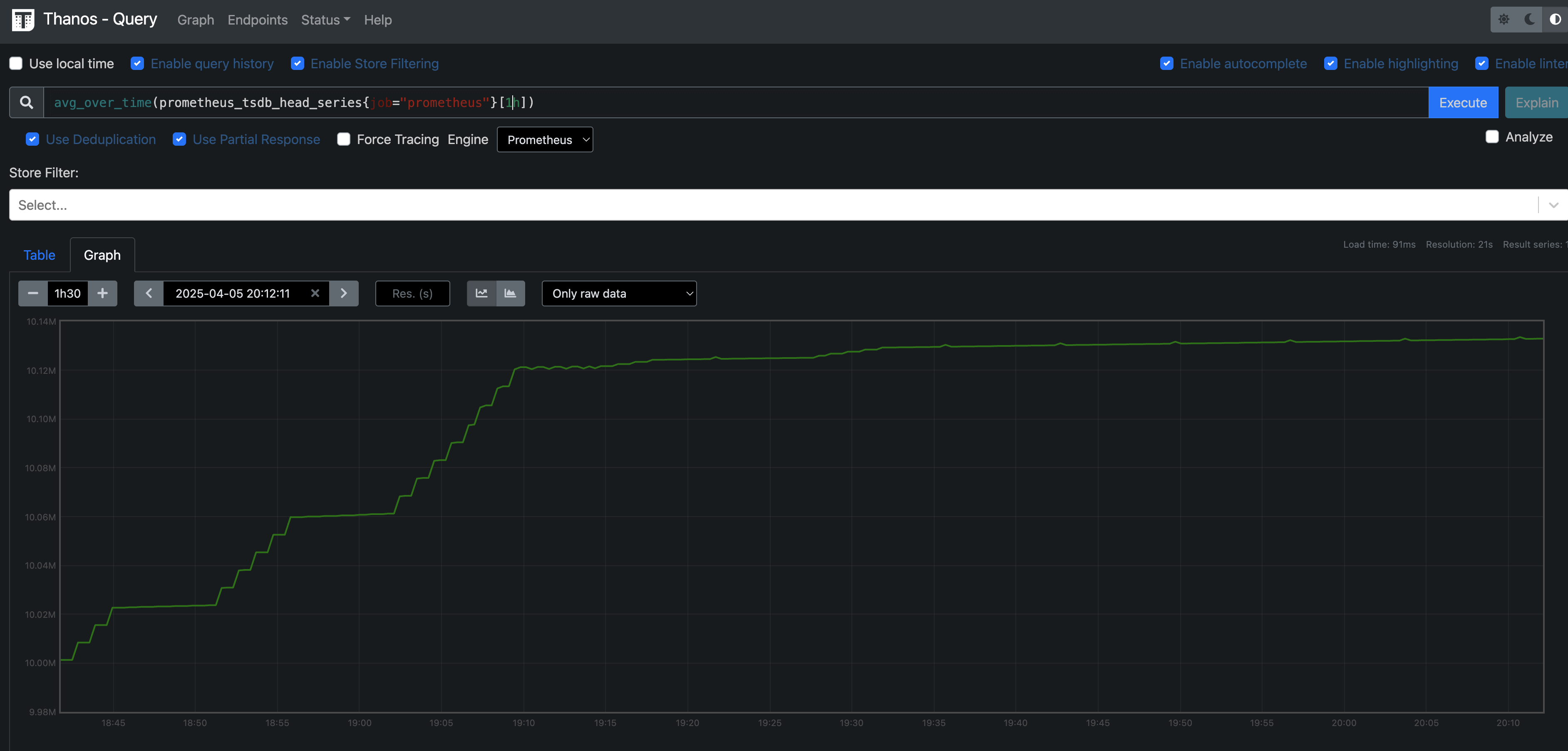This screenshot has height=751, width=1568.
Task: Click the Res. (s) resolution input
Action: click(x=413, y=293)
